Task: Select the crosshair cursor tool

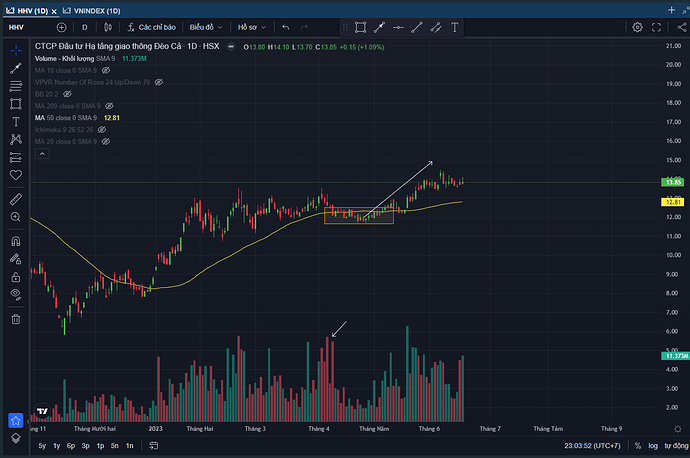Action: click(15, 50)
